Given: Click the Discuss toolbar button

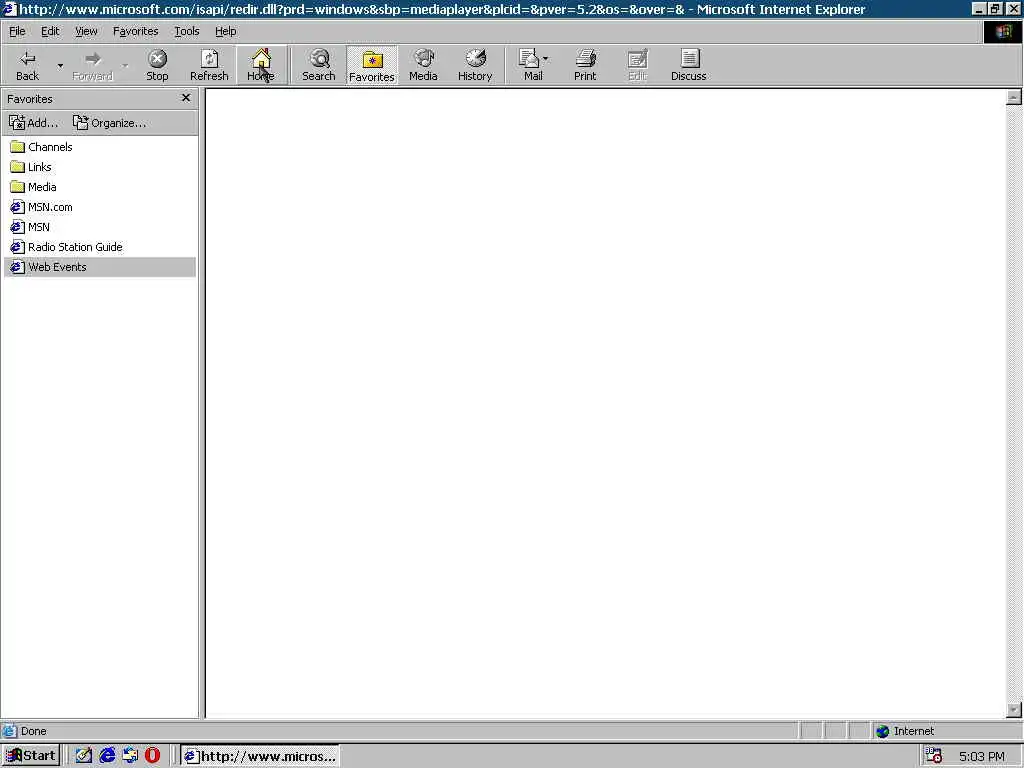Looking at the screenshot, I should [688, 65].
